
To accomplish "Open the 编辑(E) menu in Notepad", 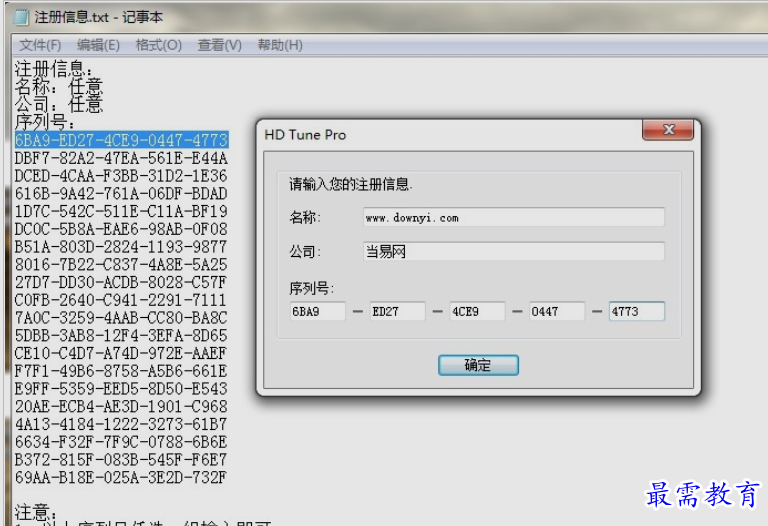I will [98, 46].
